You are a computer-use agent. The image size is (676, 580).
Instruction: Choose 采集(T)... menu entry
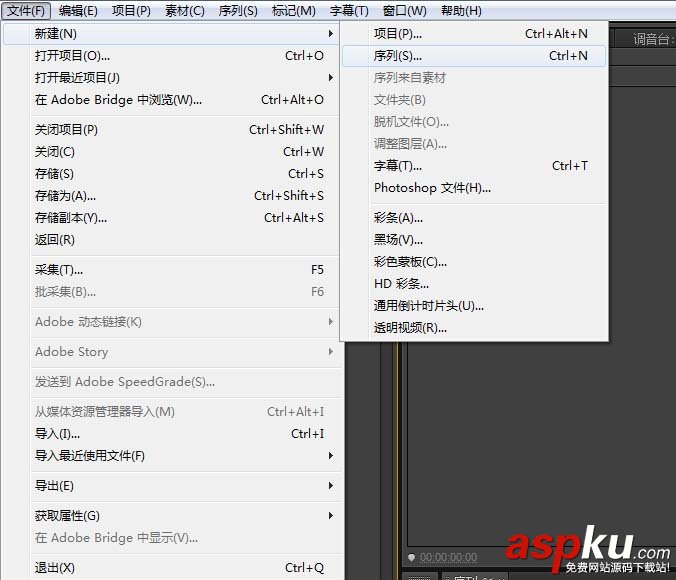click(x=172, y=270)
